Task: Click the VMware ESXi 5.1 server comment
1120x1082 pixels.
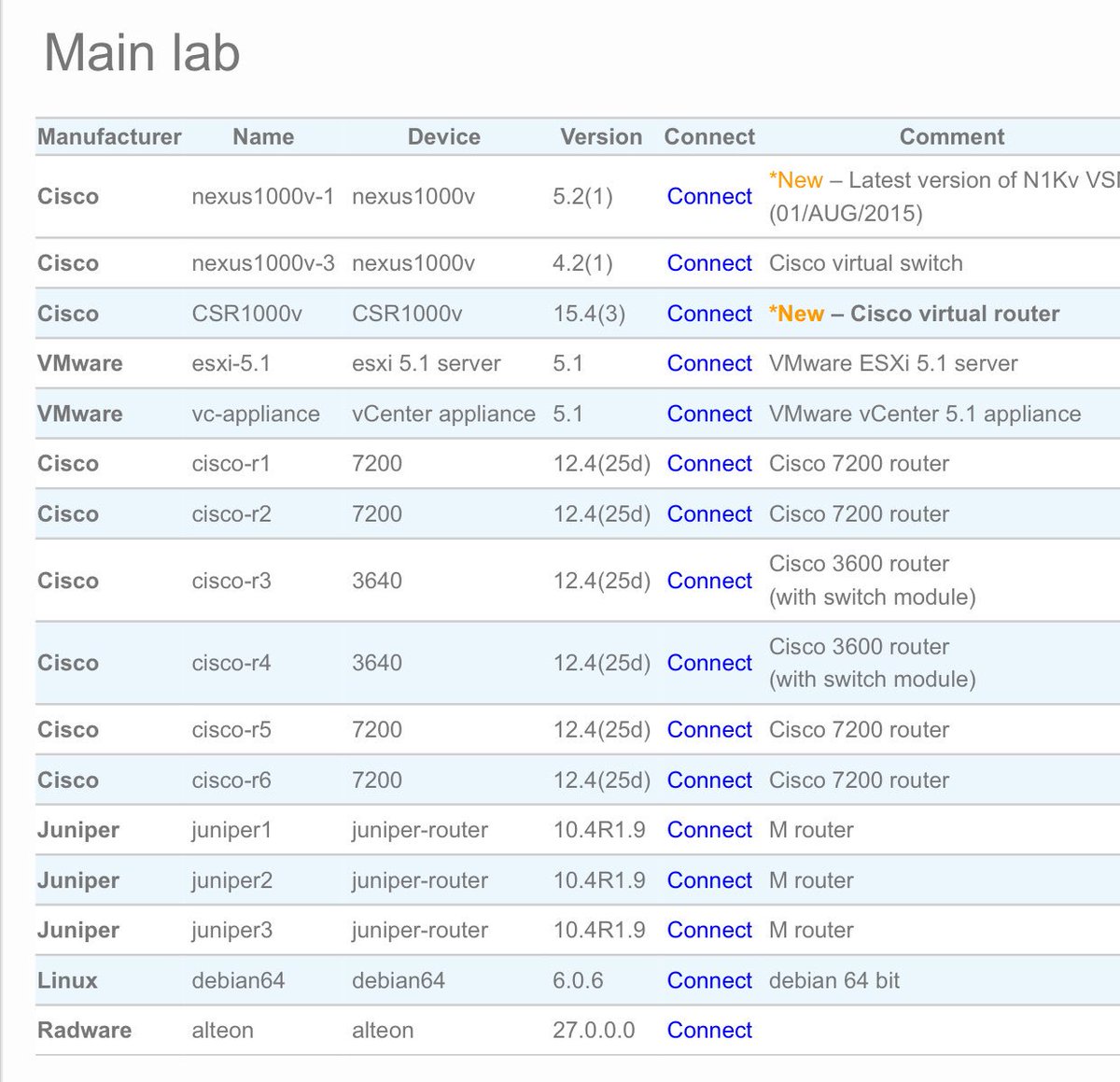Action: 893,363
